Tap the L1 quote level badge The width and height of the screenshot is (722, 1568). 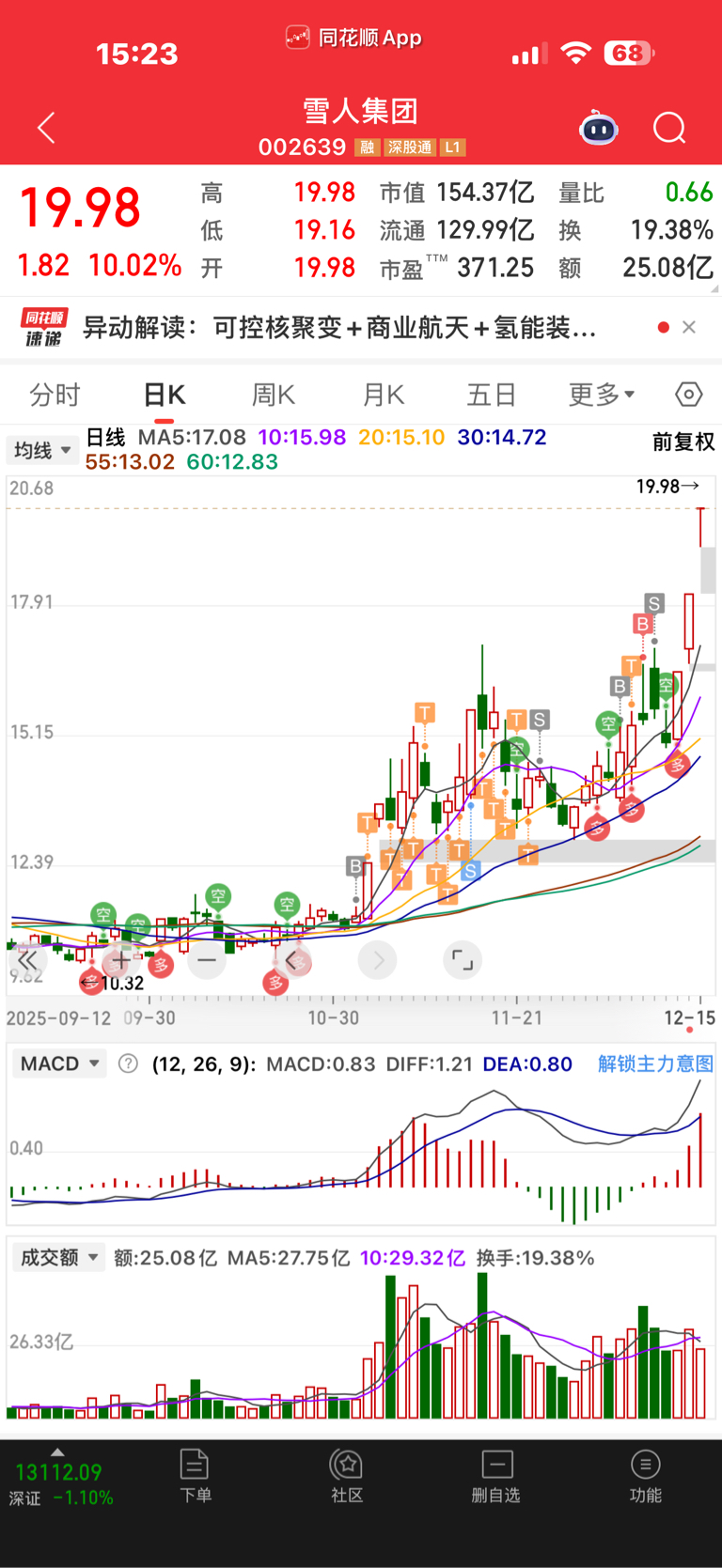[x=453, y=147]
